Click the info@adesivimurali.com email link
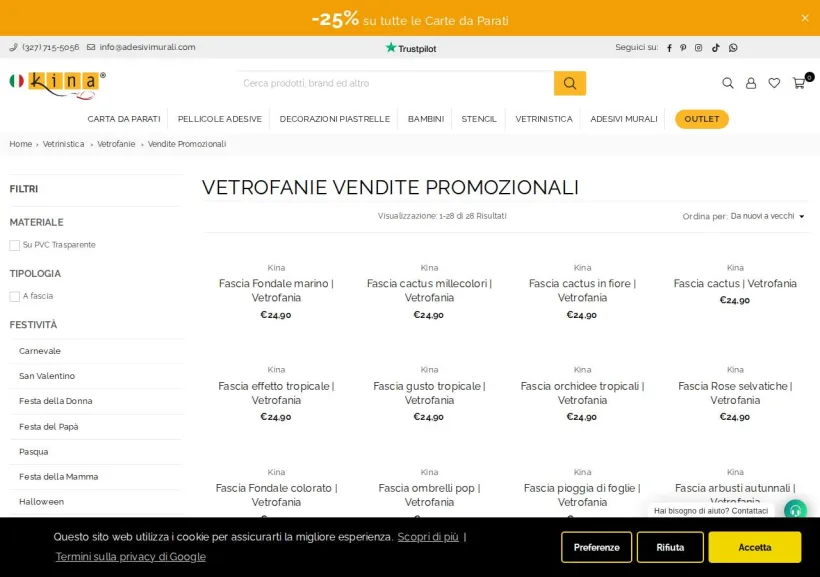The height and width of the screenshot is (577, 820). coord(147,47)
